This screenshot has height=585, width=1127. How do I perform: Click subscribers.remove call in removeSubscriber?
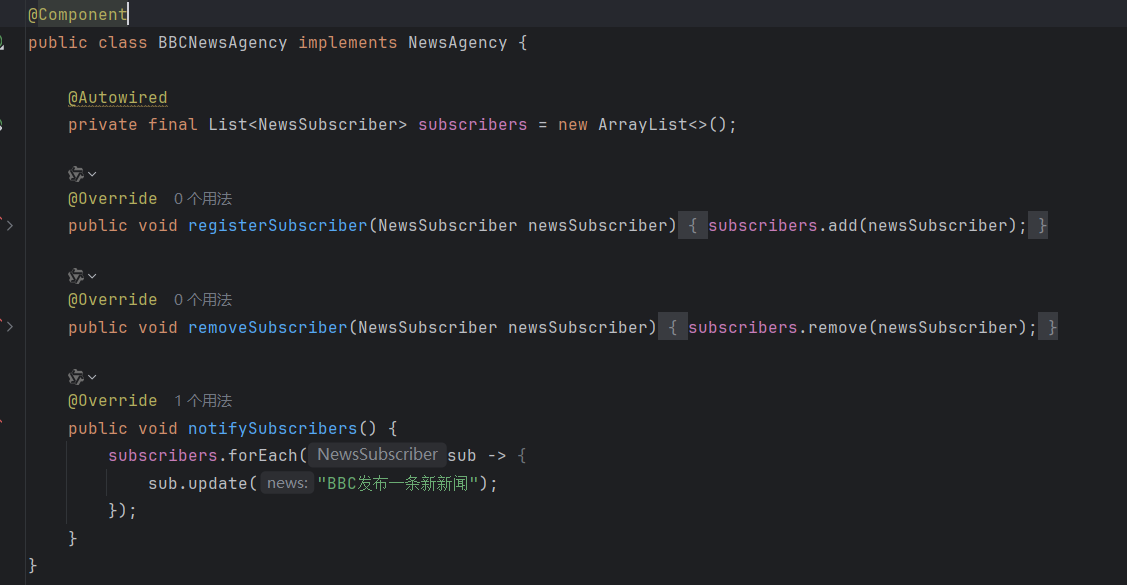(x=777, y=327)
